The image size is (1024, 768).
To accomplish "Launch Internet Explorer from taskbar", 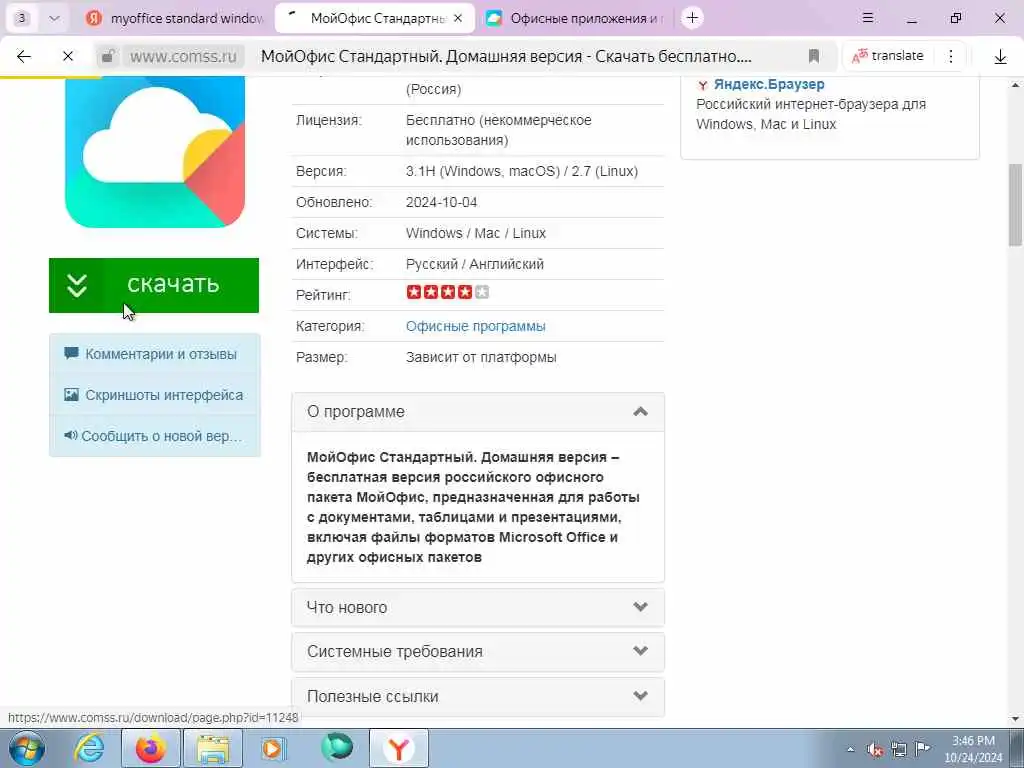I will pos(88,748).
